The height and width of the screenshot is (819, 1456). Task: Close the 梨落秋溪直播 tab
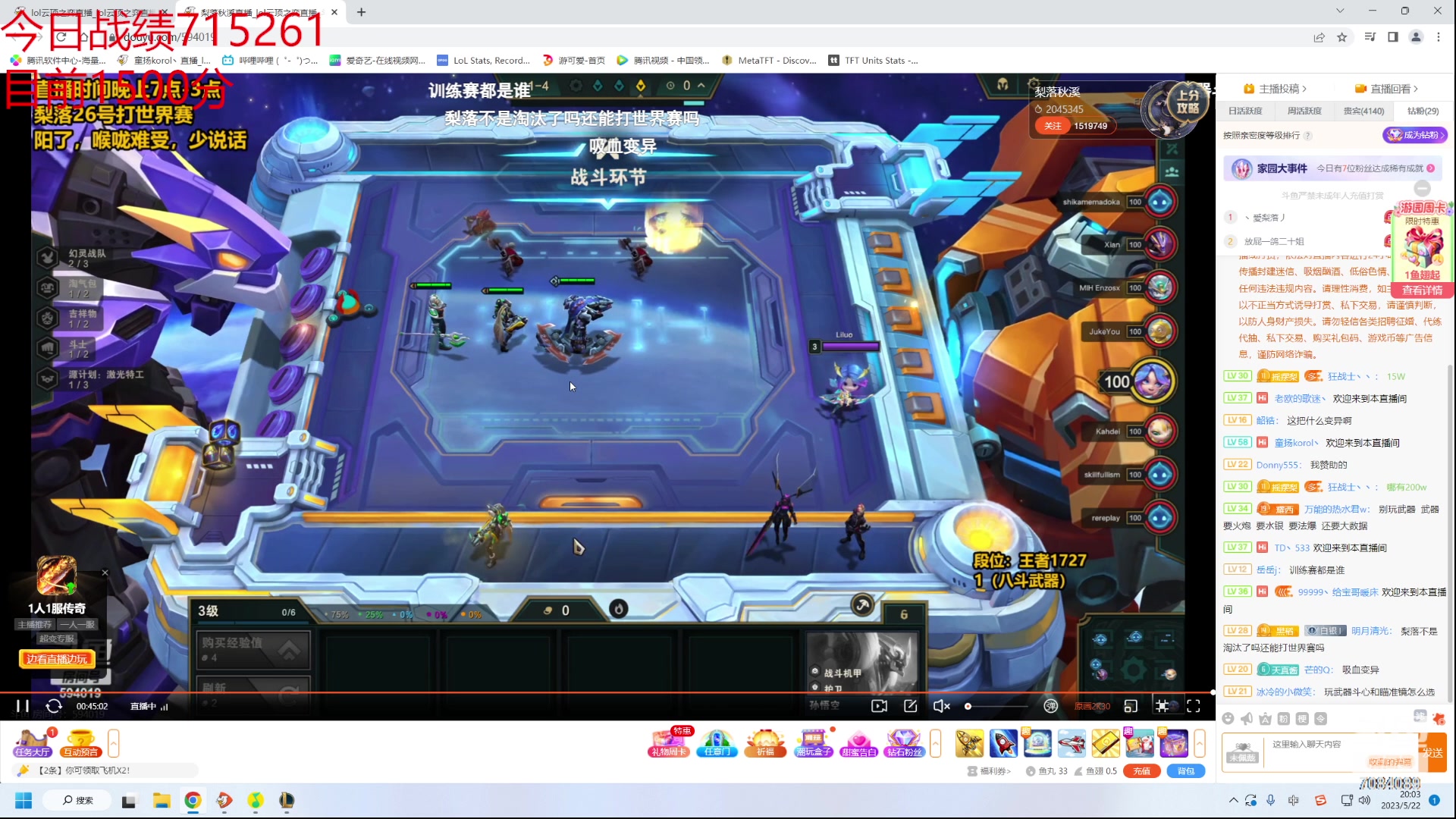click(334, 12)
